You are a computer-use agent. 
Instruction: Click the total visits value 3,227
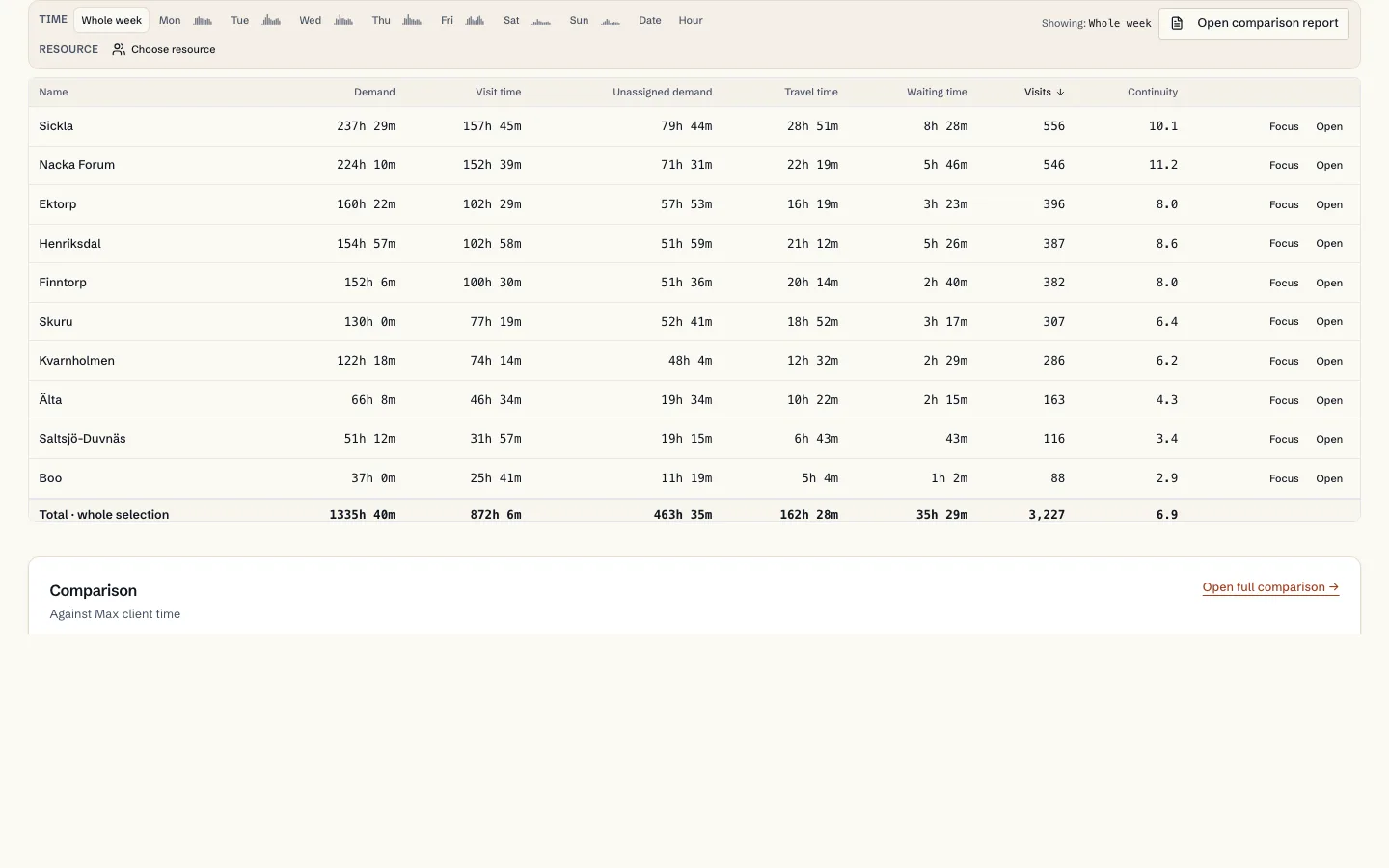(1047, 515)
